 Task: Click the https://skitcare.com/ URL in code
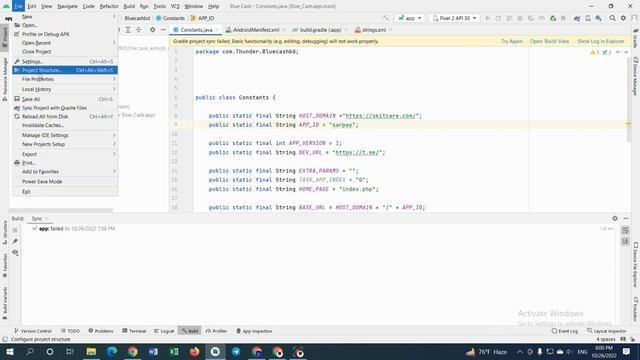[x=380, y=116]
